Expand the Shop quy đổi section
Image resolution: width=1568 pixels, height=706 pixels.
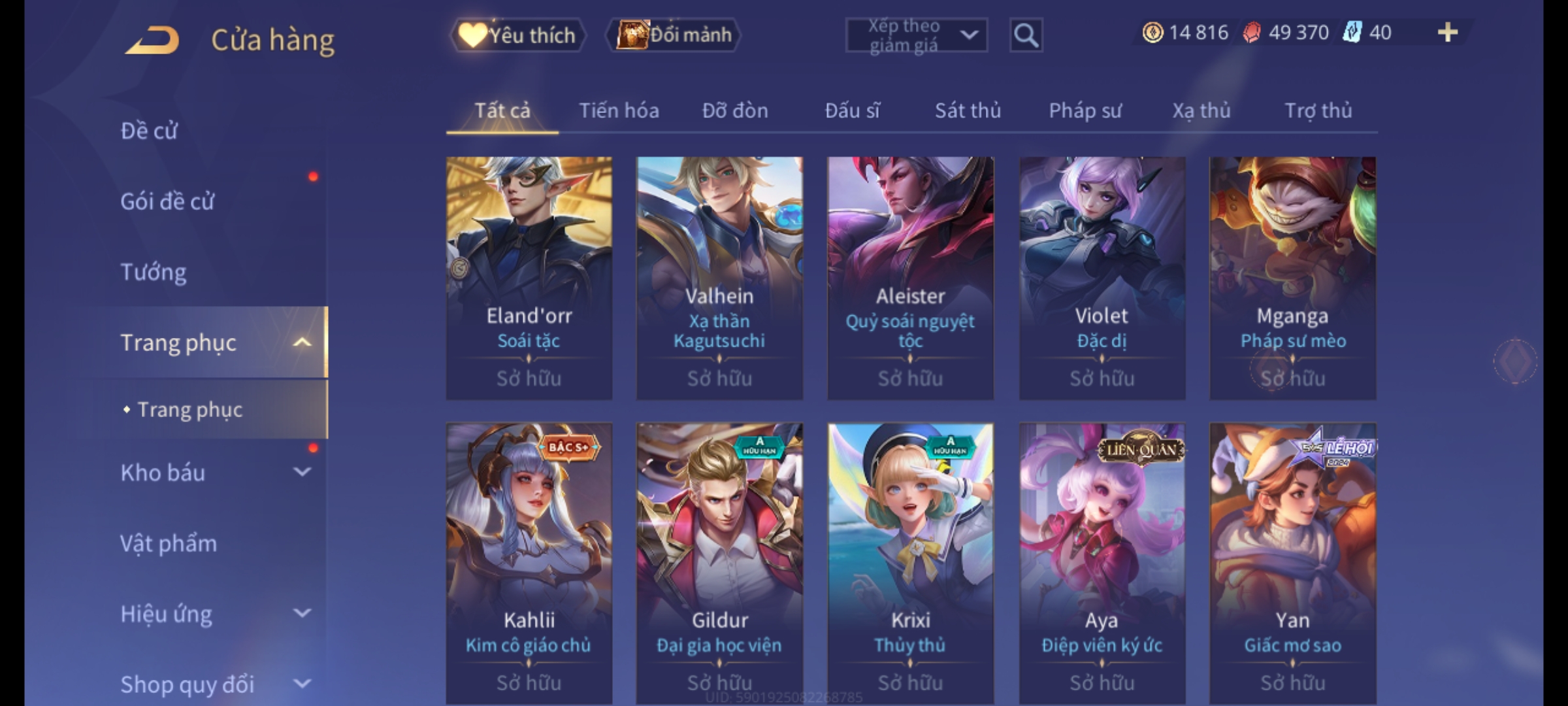302,684
